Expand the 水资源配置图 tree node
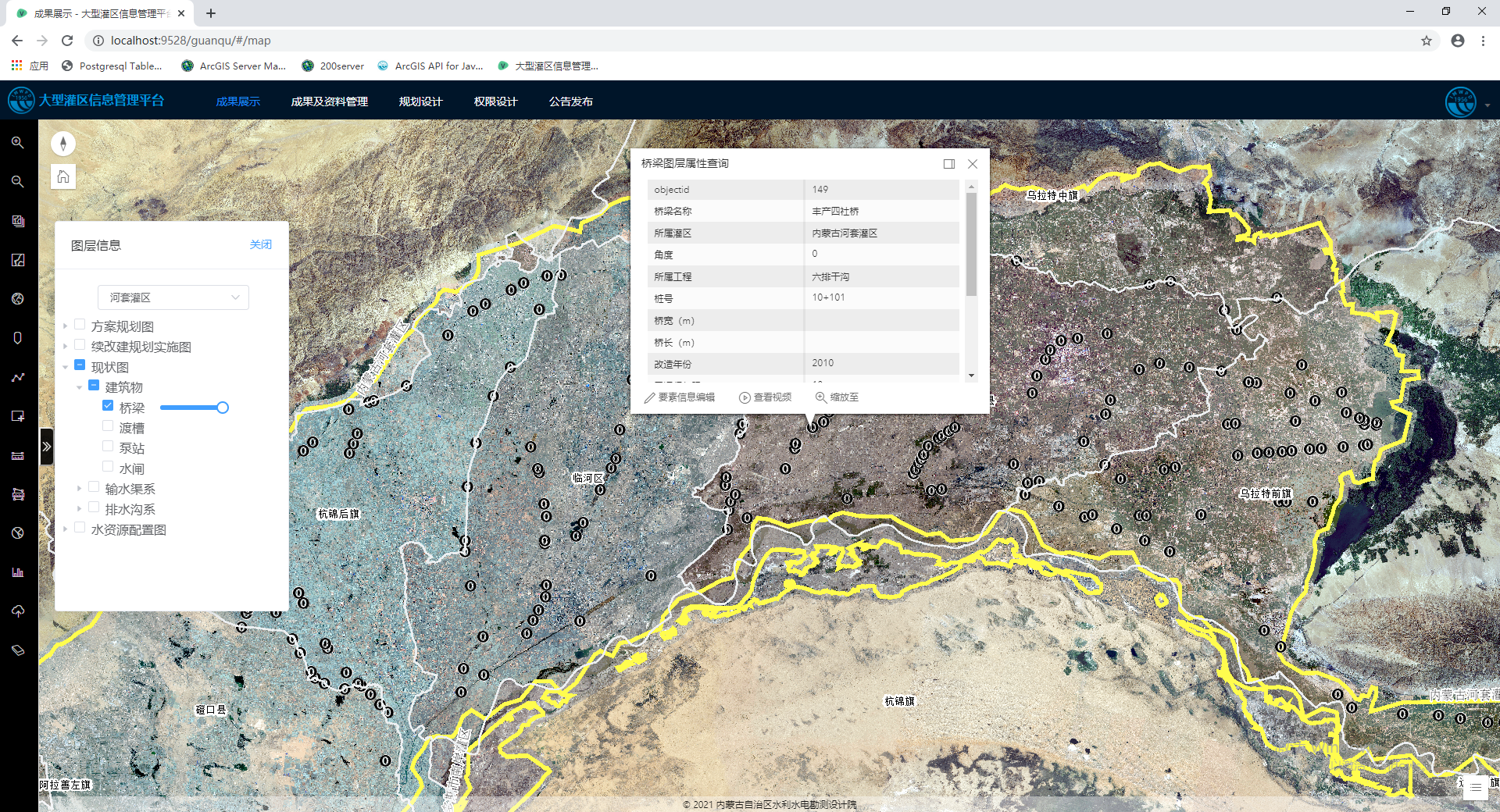Screen dimensions: 1500x812 (66, 529)
